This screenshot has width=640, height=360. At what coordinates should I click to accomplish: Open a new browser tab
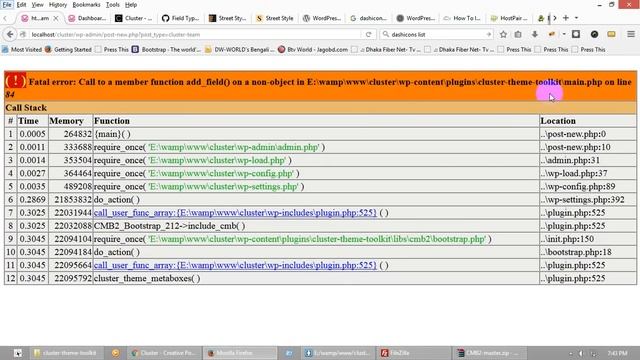click(x=566, y=18)
